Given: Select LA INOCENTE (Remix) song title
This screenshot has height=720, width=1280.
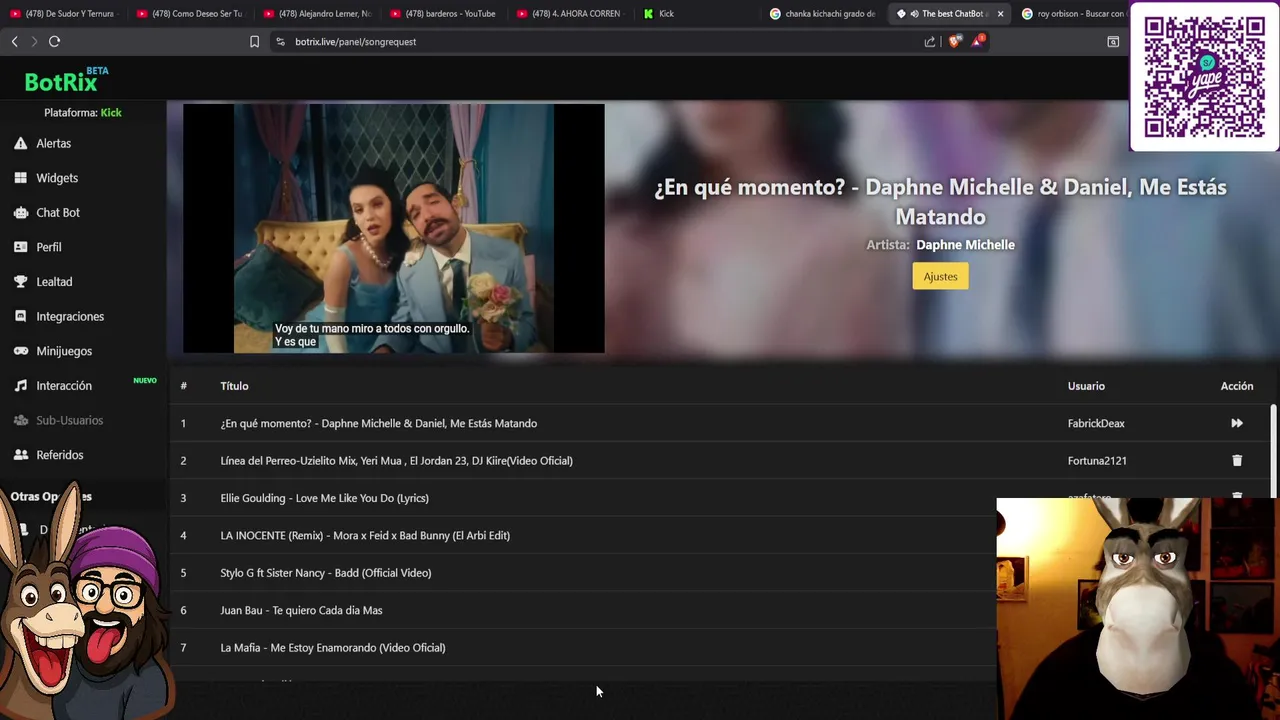Looking at the screenshot, I should click(x=365, y=535).
